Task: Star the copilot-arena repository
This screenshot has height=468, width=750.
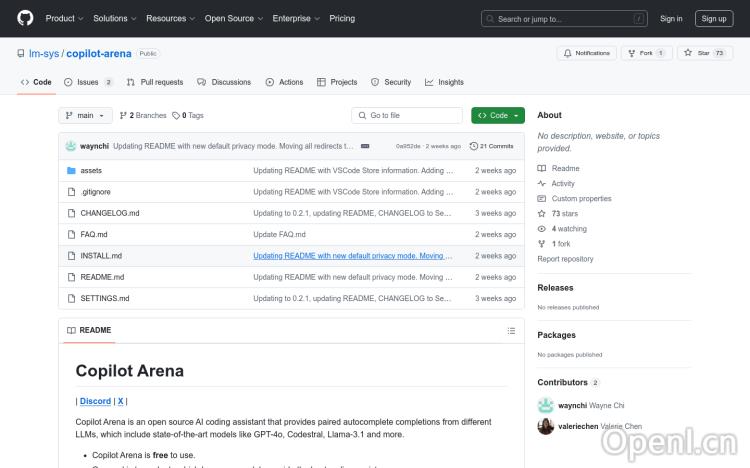Action: (704, 53)
